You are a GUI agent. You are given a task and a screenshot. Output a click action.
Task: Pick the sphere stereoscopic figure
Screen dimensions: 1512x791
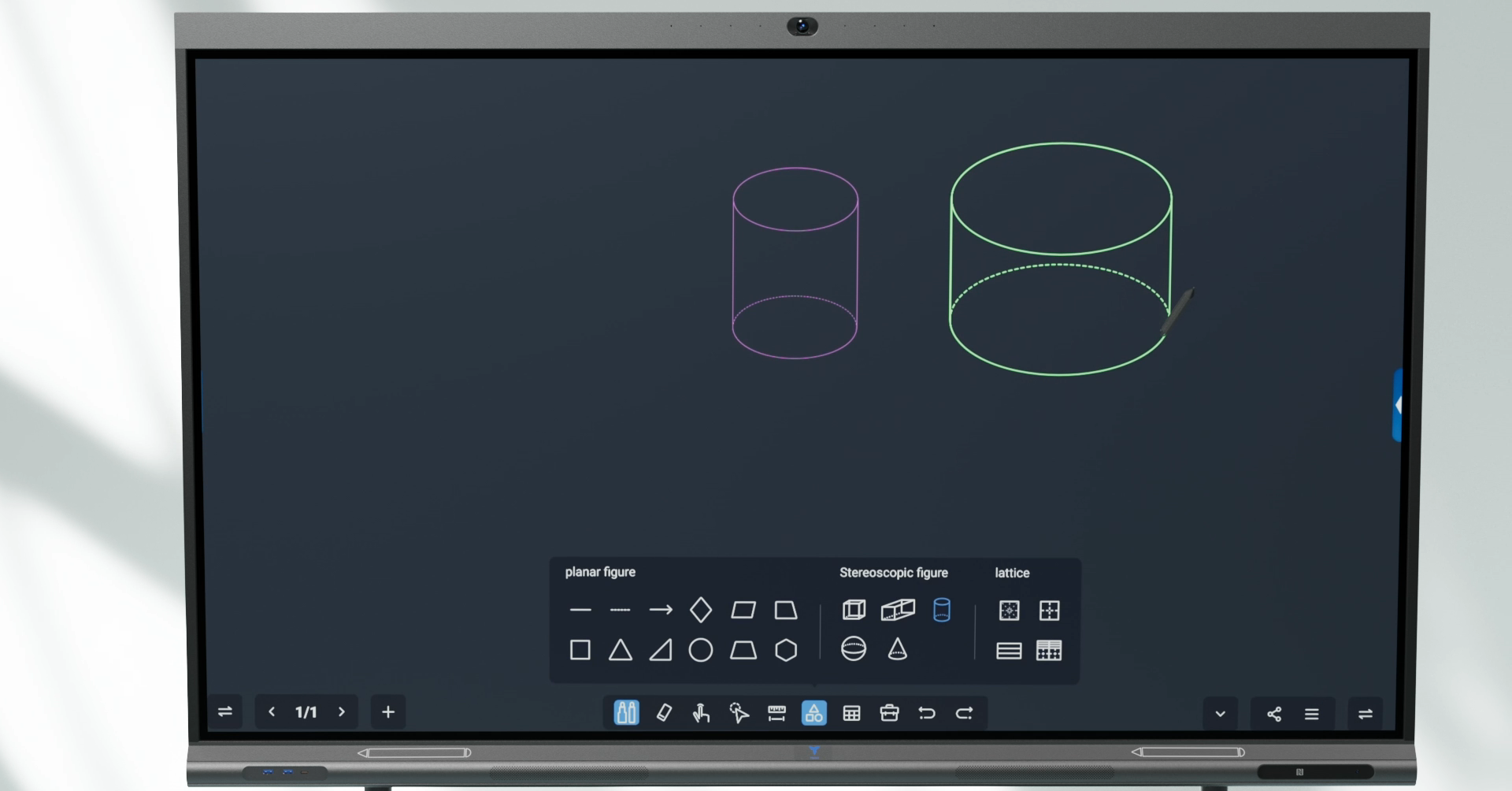[x=854, y=649]
